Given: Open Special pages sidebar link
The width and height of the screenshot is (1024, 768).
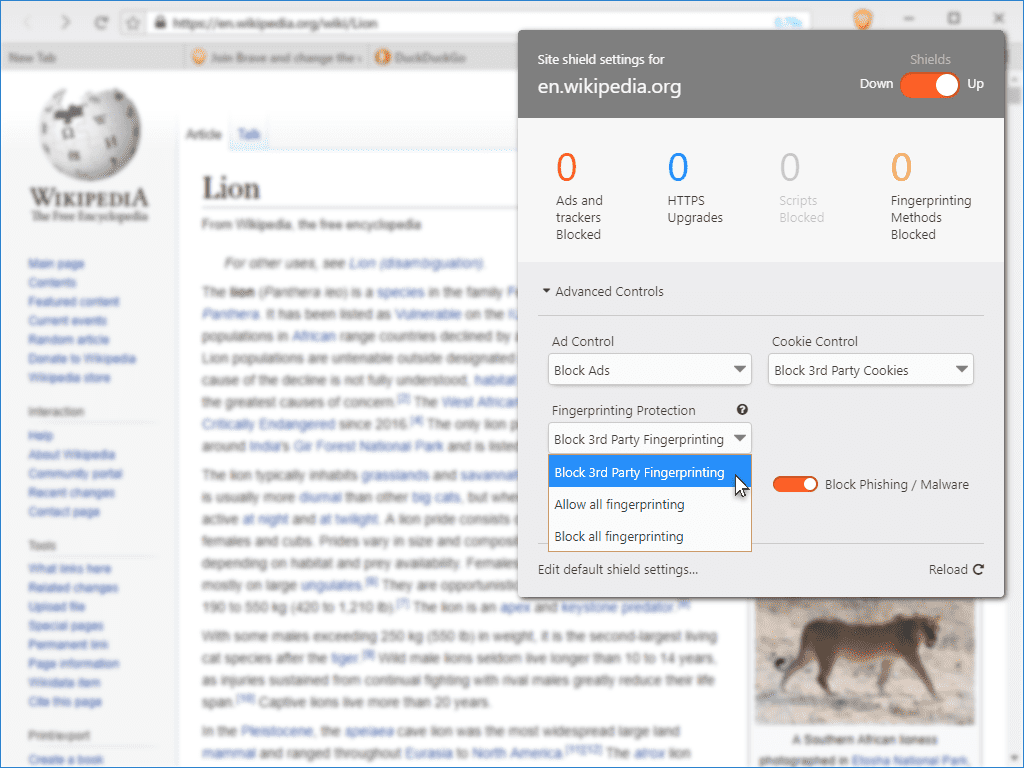Looking at the screenshot, I should click(x=66, y=626).
